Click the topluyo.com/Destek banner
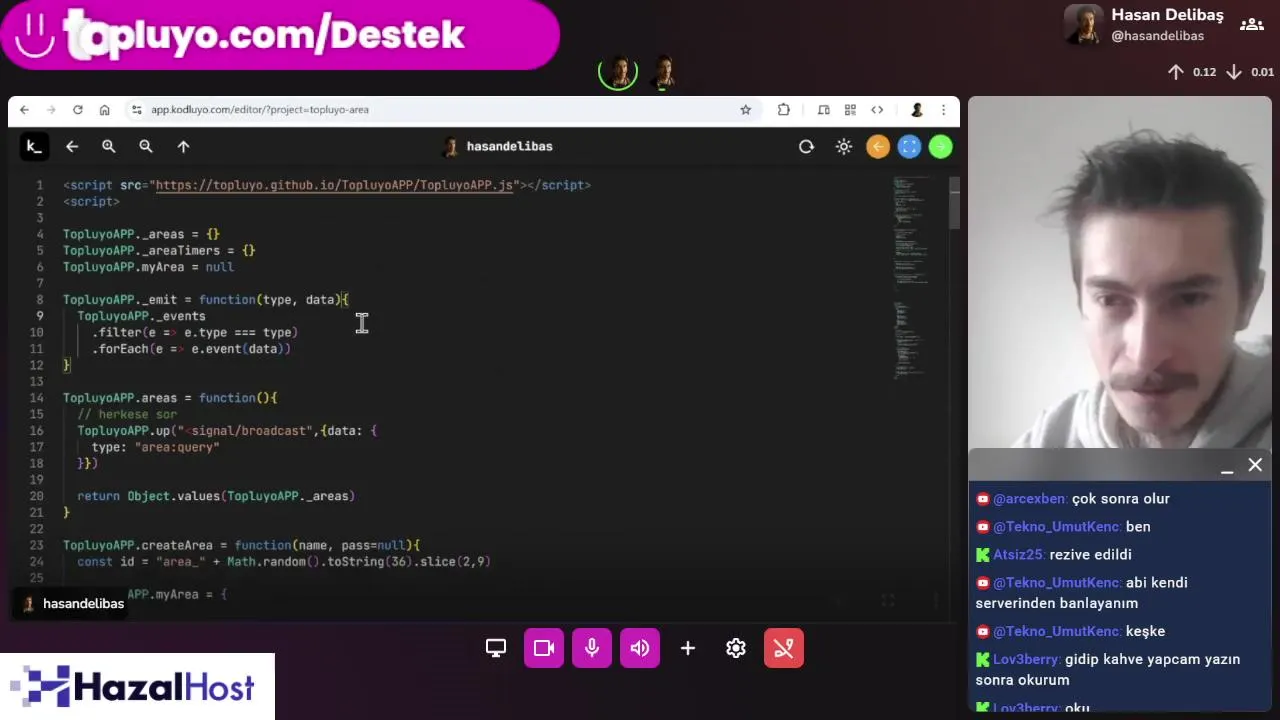1280x720 pixels. [278, 35]
